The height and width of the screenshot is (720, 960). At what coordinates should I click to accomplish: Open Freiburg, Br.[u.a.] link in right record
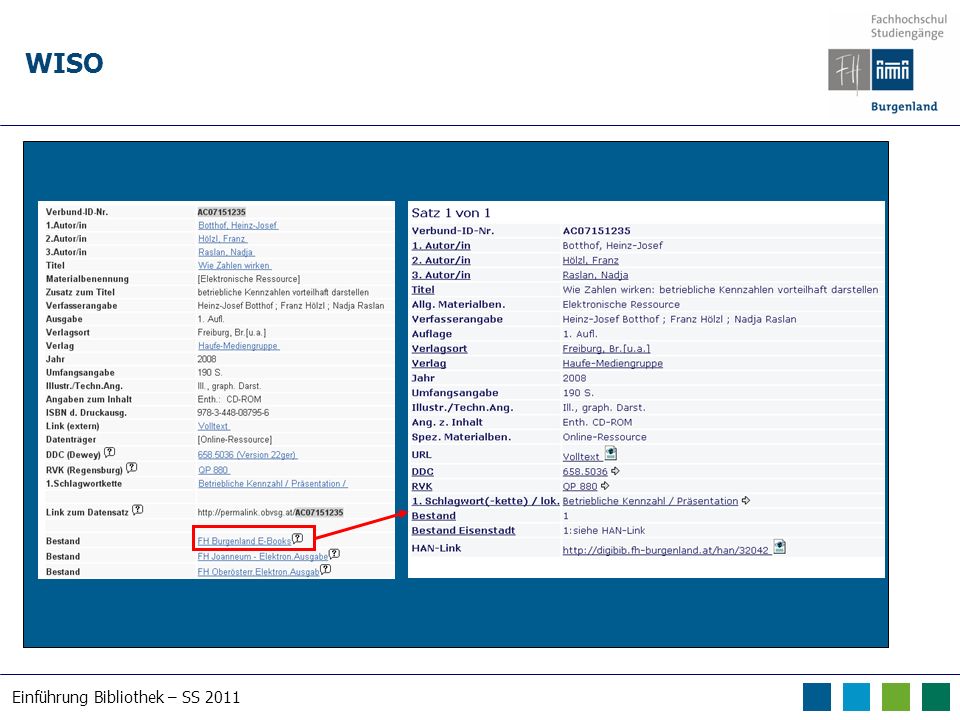tap(606, 348)
